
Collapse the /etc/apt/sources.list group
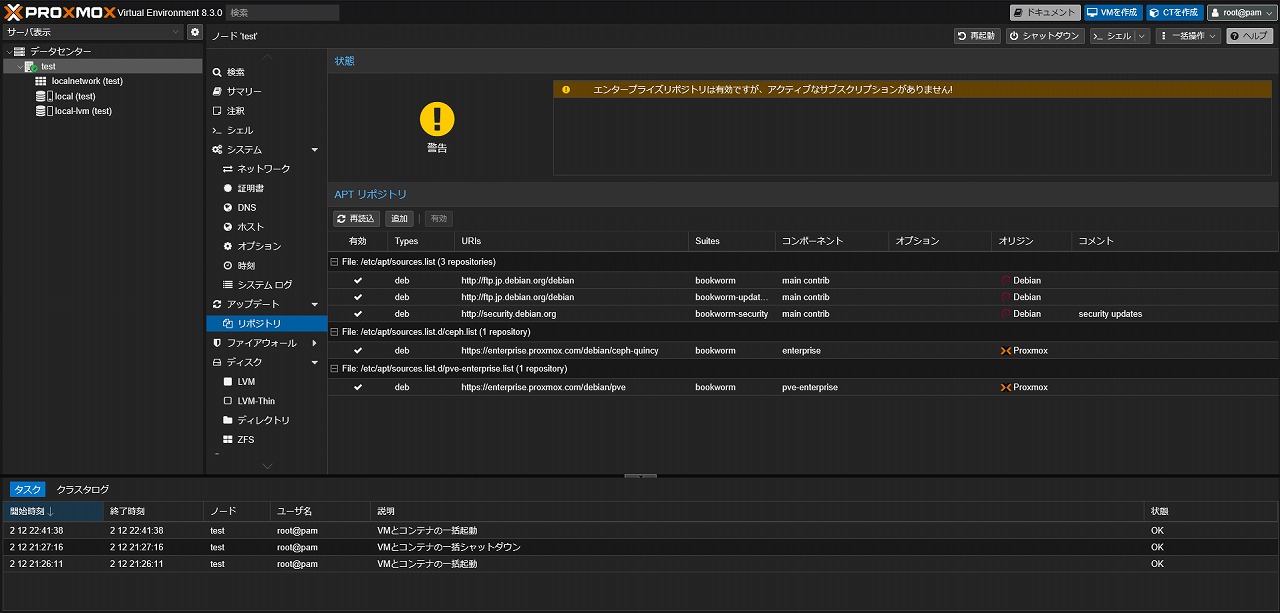335,262
